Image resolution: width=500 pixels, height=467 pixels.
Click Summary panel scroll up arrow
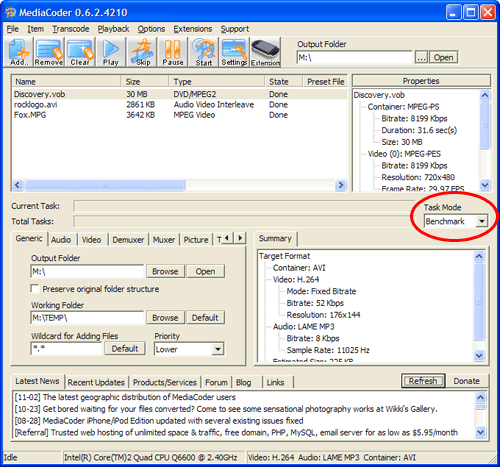pyautogui.click(x=479, y=256)
